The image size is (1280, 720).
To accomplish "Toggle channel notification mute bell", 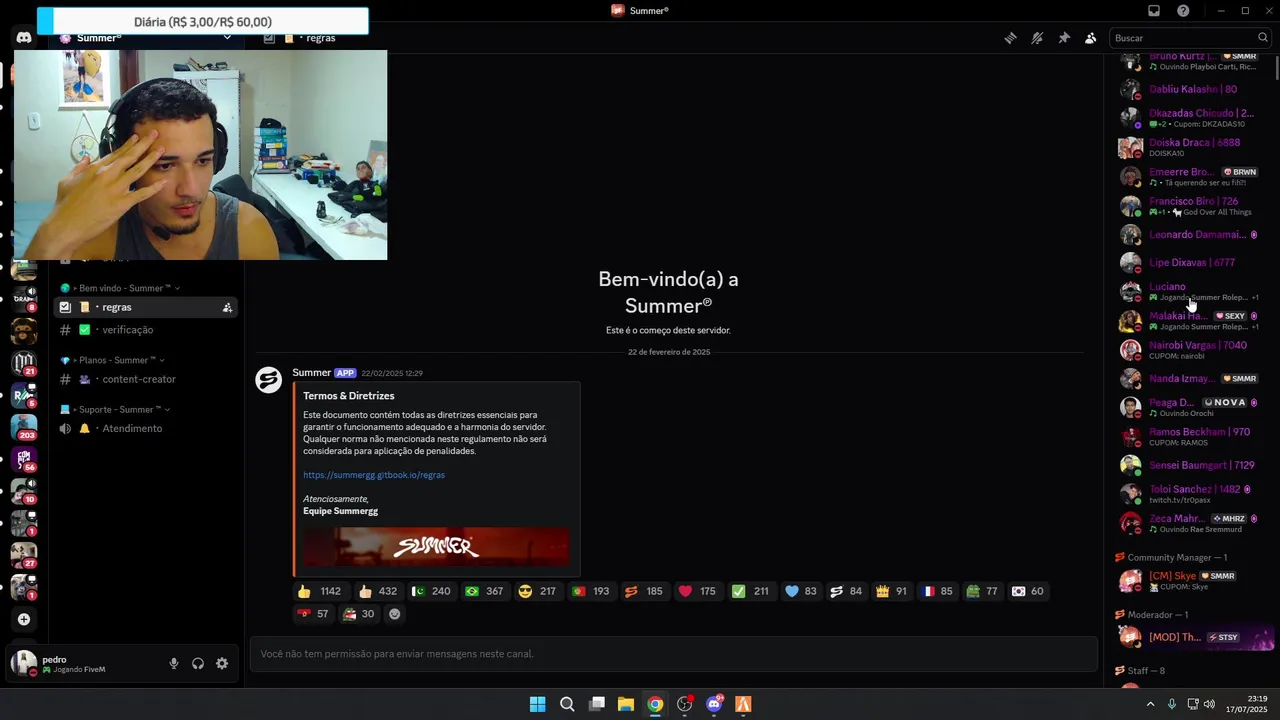I will point(1037,38).
